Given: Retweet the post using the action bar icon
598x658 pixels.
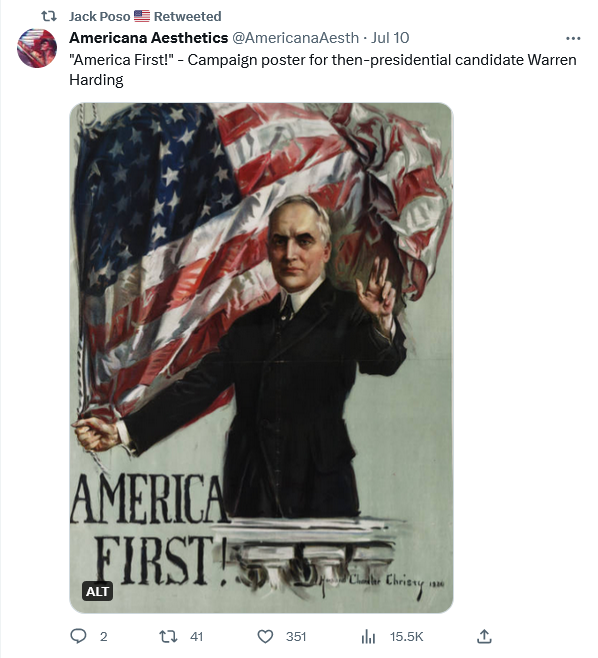Looking at the screenshot, I should pos(168,637).
